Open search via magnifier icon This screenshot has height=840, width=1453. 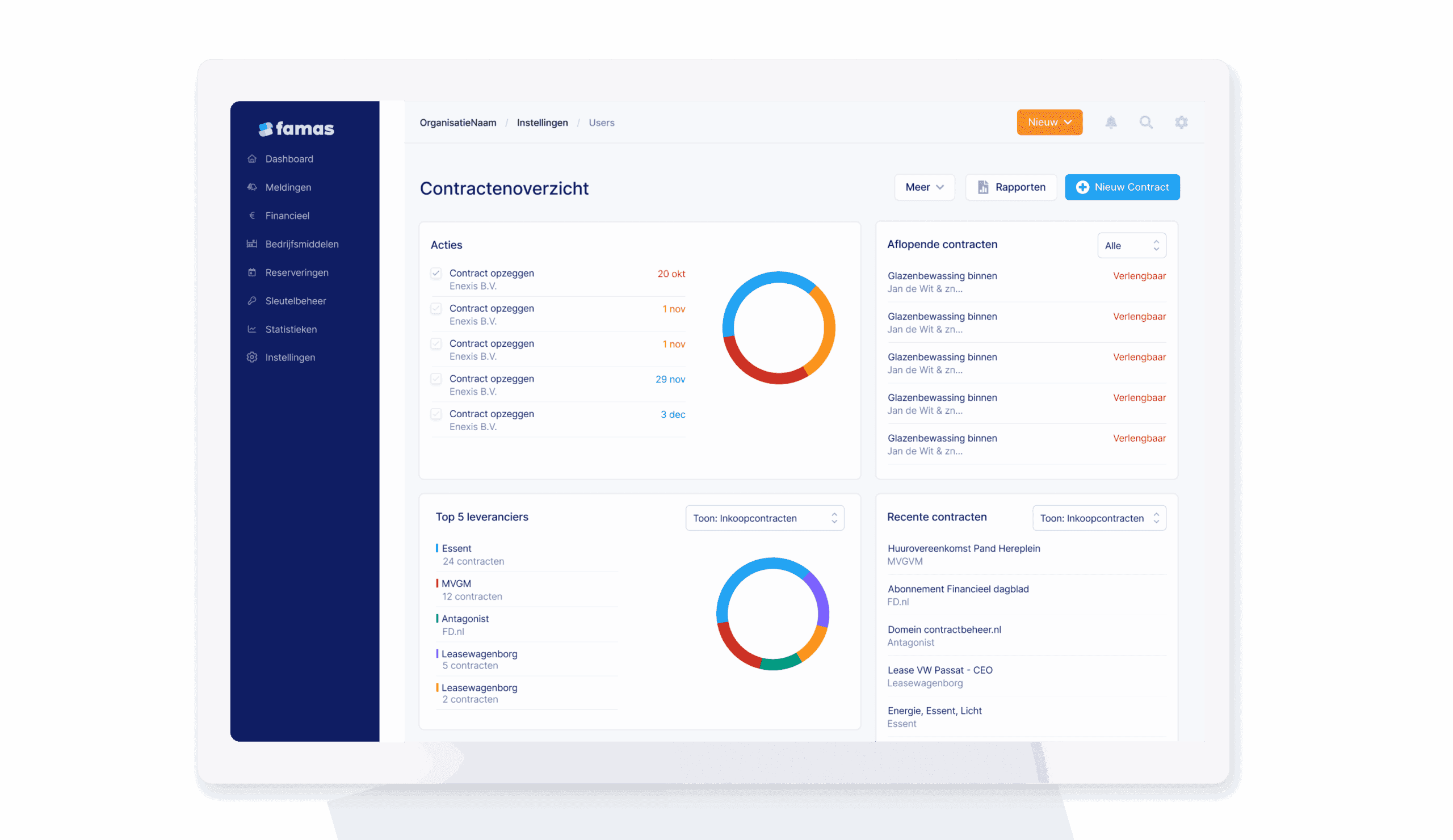[x=1146, y=122]
